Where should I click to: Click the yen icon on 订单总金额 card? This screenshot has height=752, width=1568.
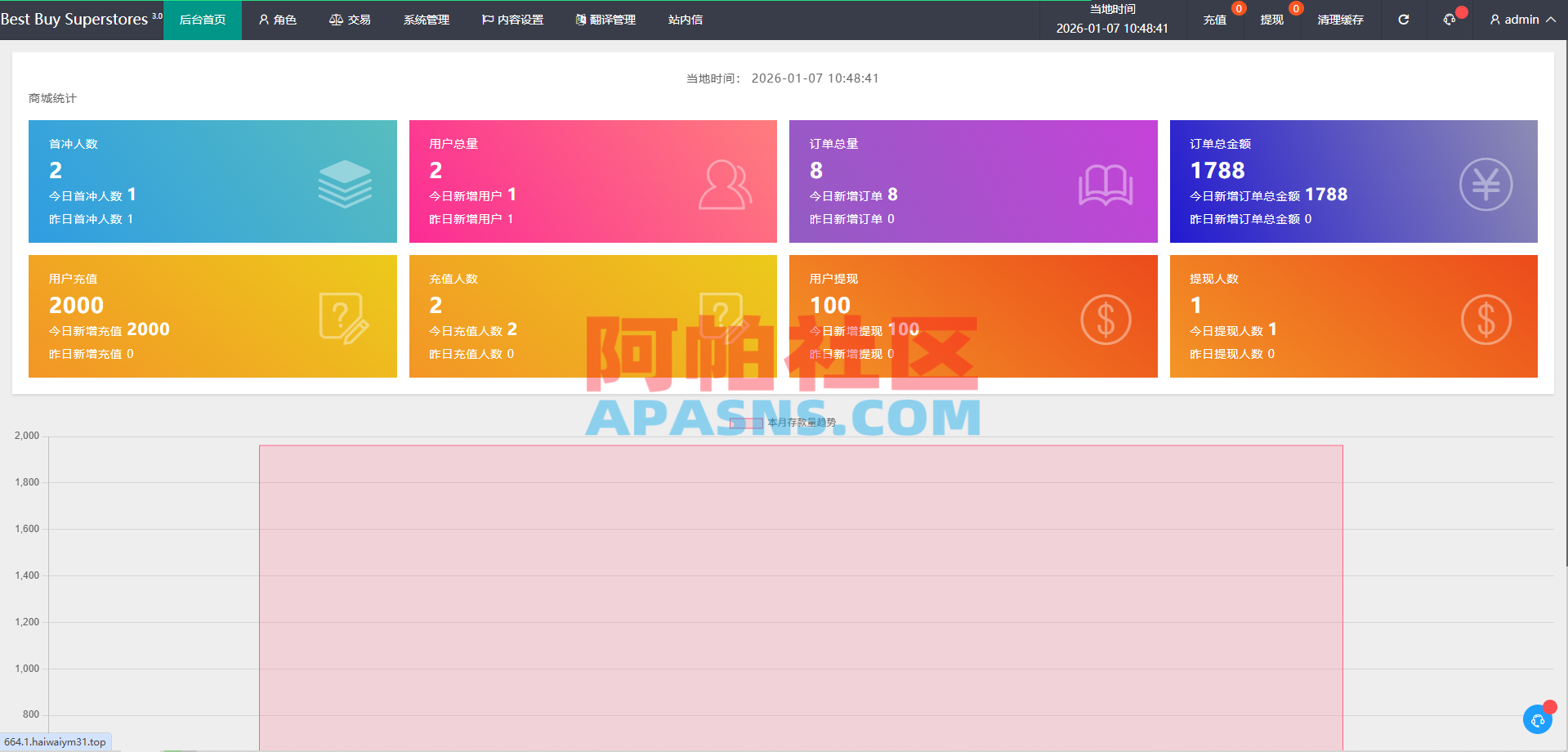1485,184
